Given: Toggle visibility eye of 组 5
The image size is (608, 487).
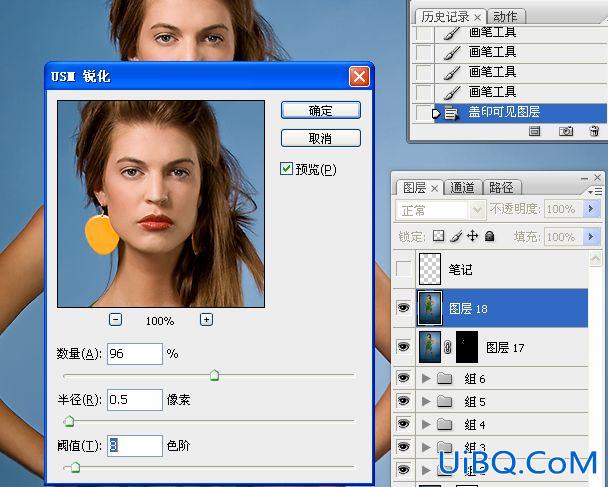Looking at the screenshot, I should (x=403, y=401).
